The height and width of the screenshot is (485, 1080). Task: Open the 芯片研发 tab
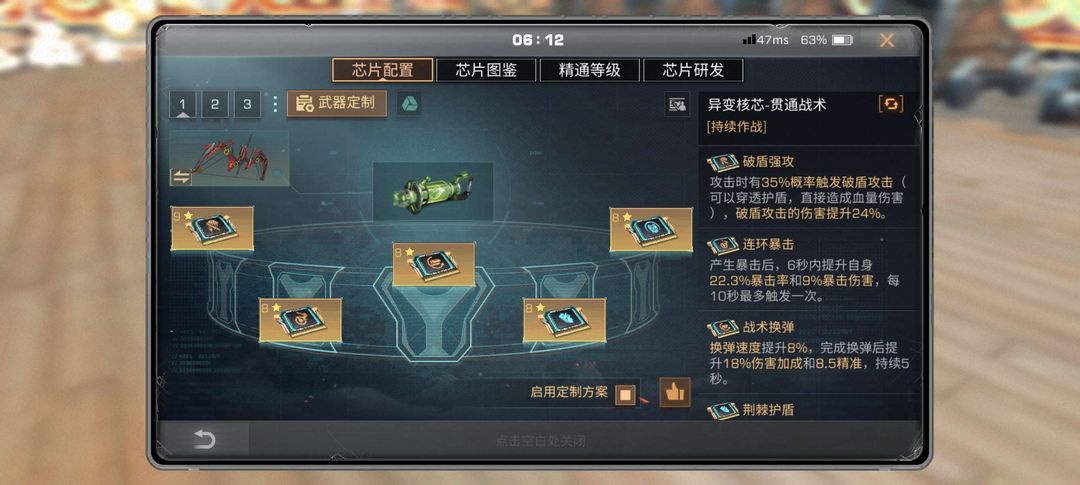point(693,70)
